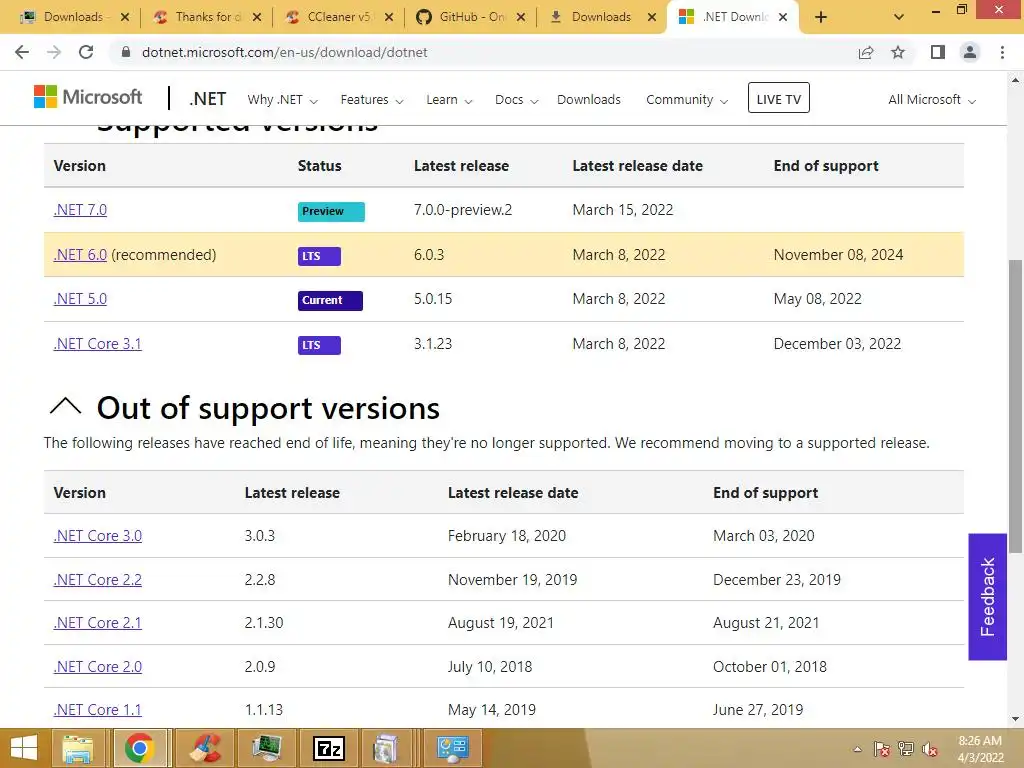Open the side panel icon in Chrome toolbar

tap(938, 52)
